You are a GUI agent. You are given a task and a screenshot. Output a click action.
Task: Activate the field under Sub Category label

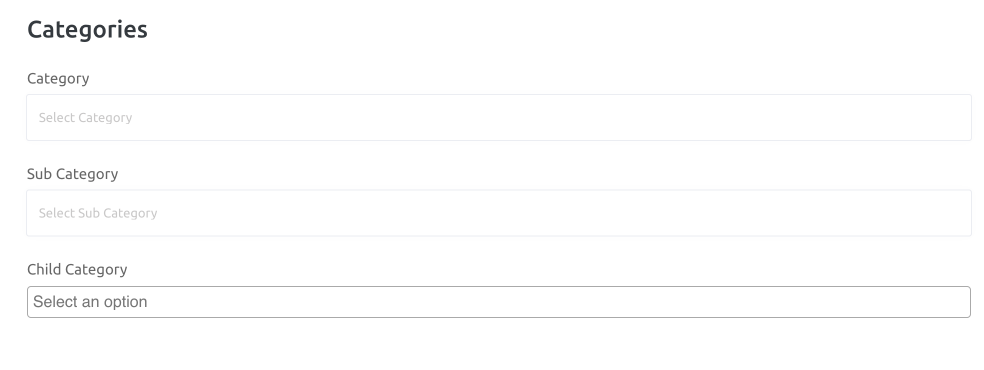[499, 213]
